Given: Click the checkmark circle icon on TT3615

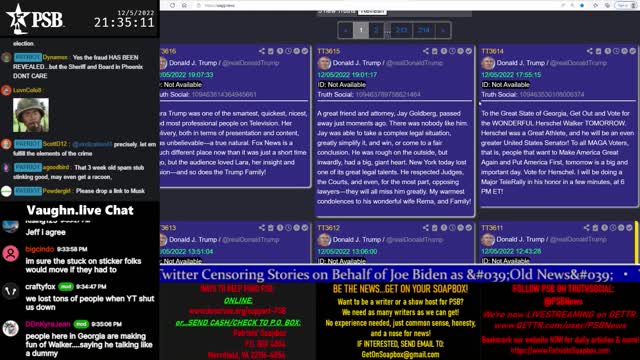Looking at the screenshot, I should click(469, 51).
